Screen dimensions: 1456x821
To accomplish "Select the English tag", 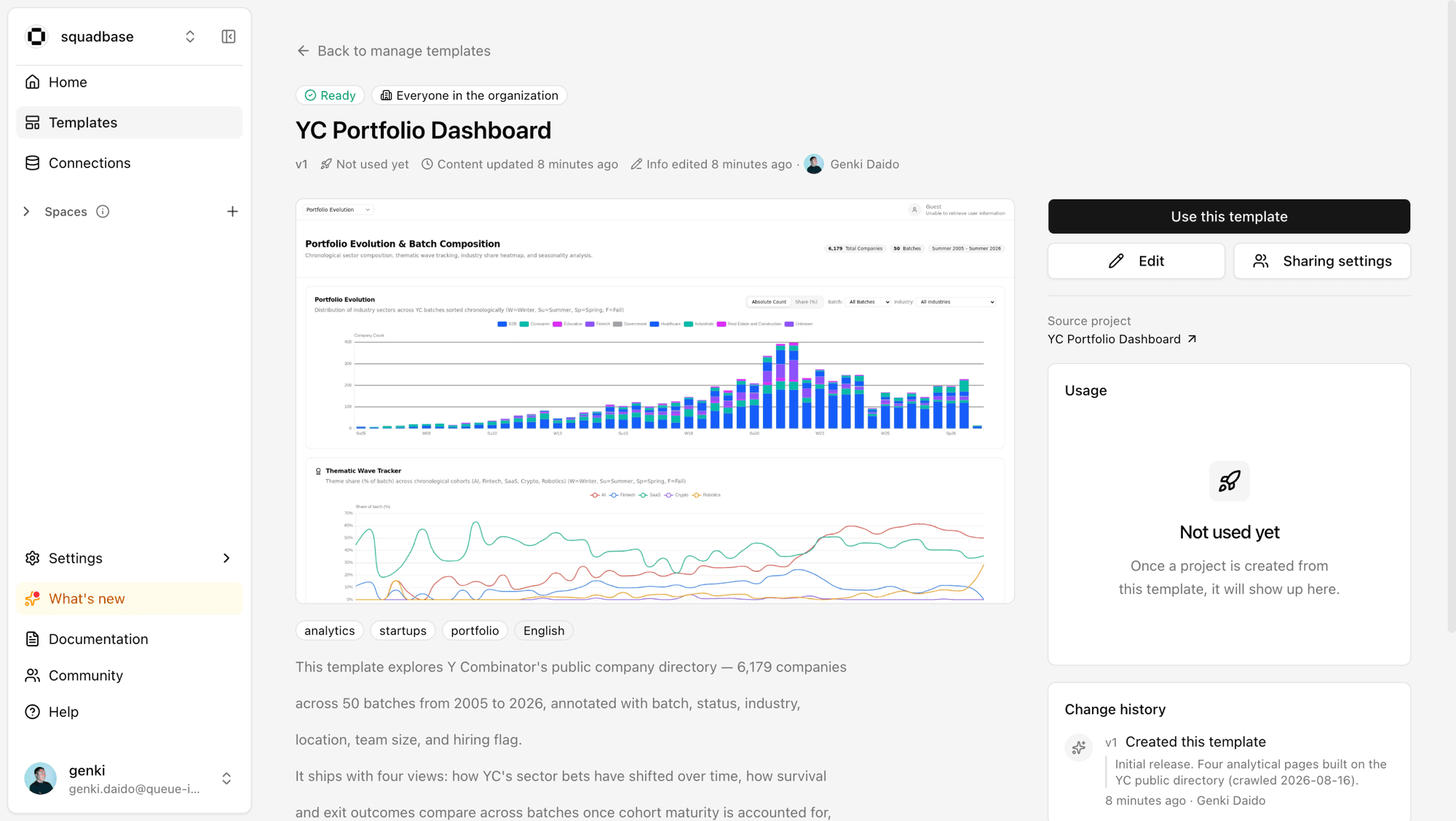I will point(544,631).
